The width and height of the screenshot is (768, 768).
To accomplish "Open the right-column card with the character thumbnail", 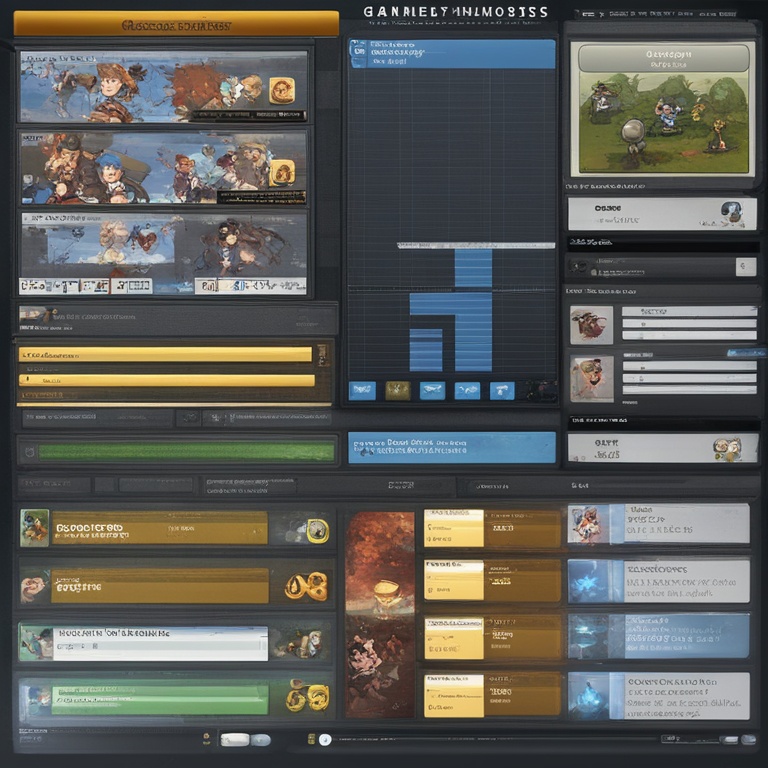I will tap(659, 524).
